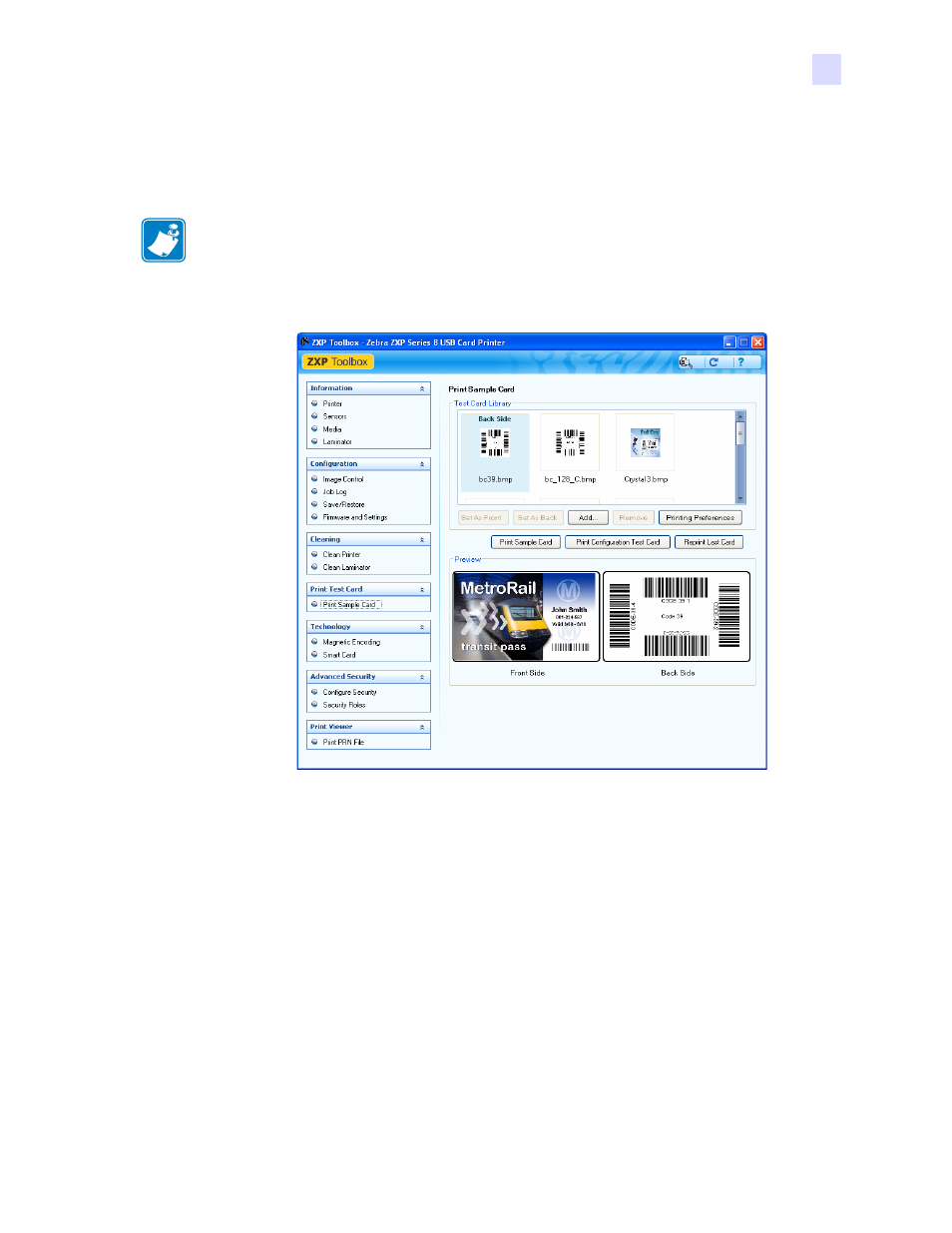
Task: Click the Reprint Last Card button
Action: point(710,542)
